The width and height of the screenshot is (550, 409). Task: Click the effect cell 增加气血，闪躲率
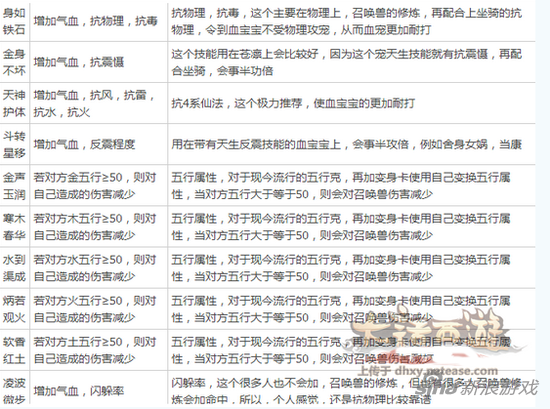pos(99,388)
